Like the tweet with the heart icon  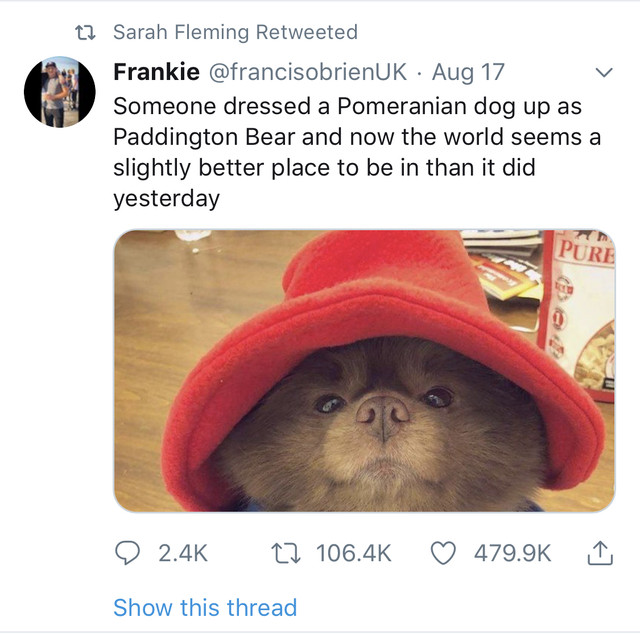pos(444,552)
